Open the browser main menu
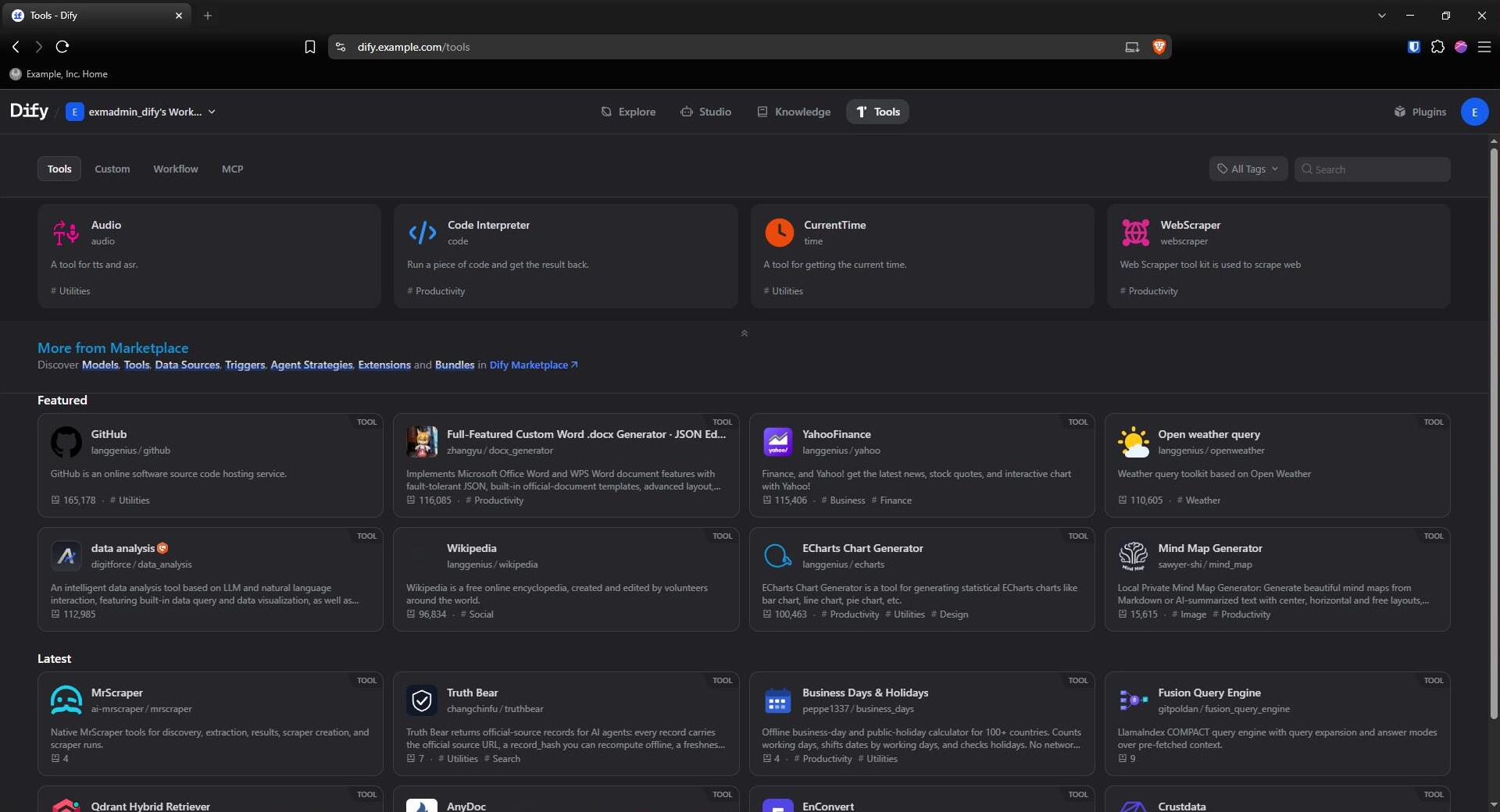This screenshot has height=812, width=1500. coord(1484,47)
